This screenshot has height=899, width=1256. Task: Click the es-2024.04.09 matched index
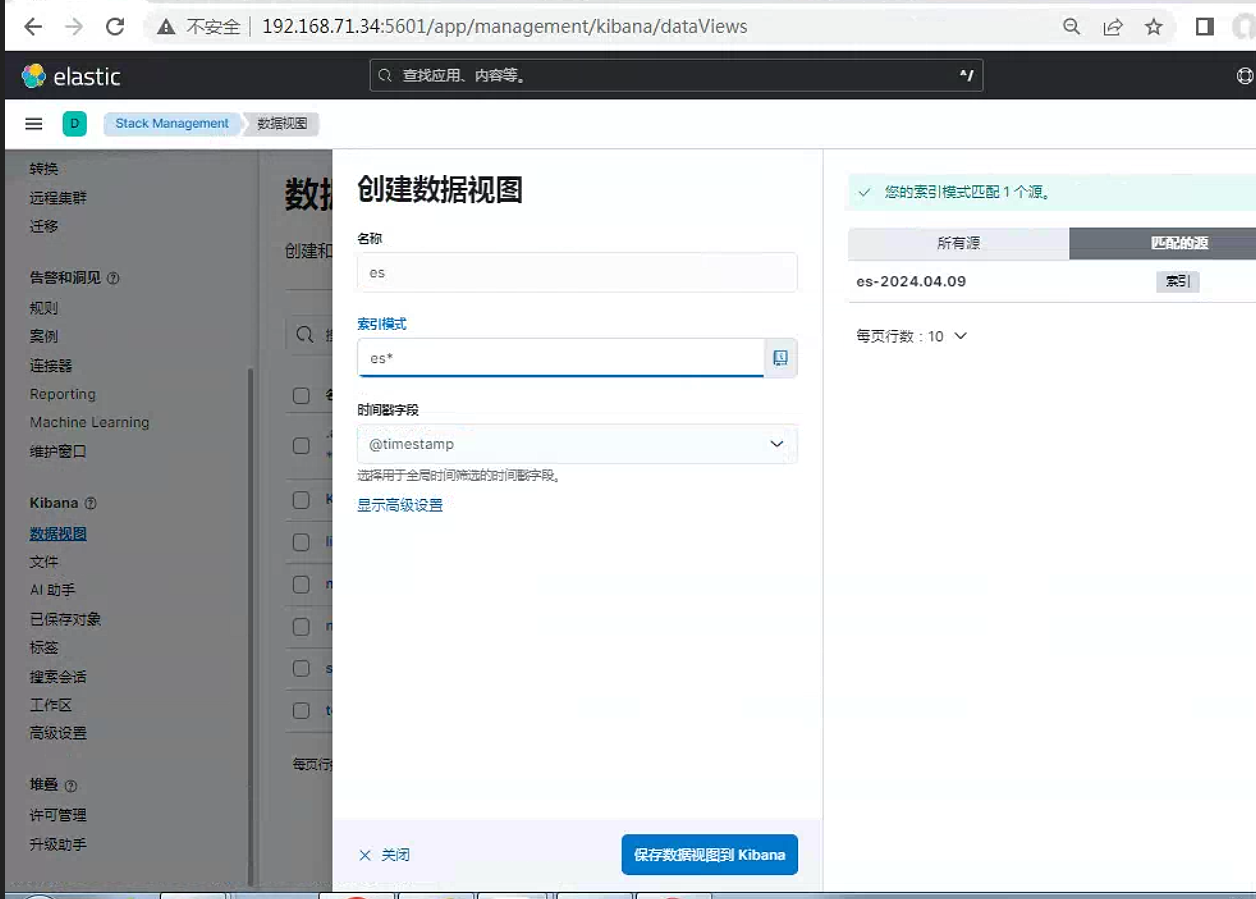pos(911,281)
